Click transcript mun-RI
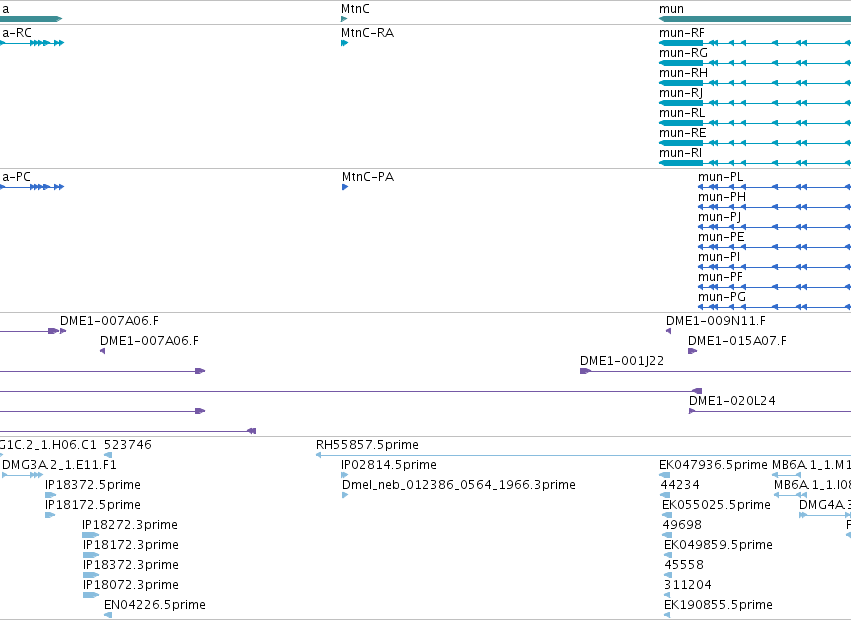851x620 pixels. 755,163
